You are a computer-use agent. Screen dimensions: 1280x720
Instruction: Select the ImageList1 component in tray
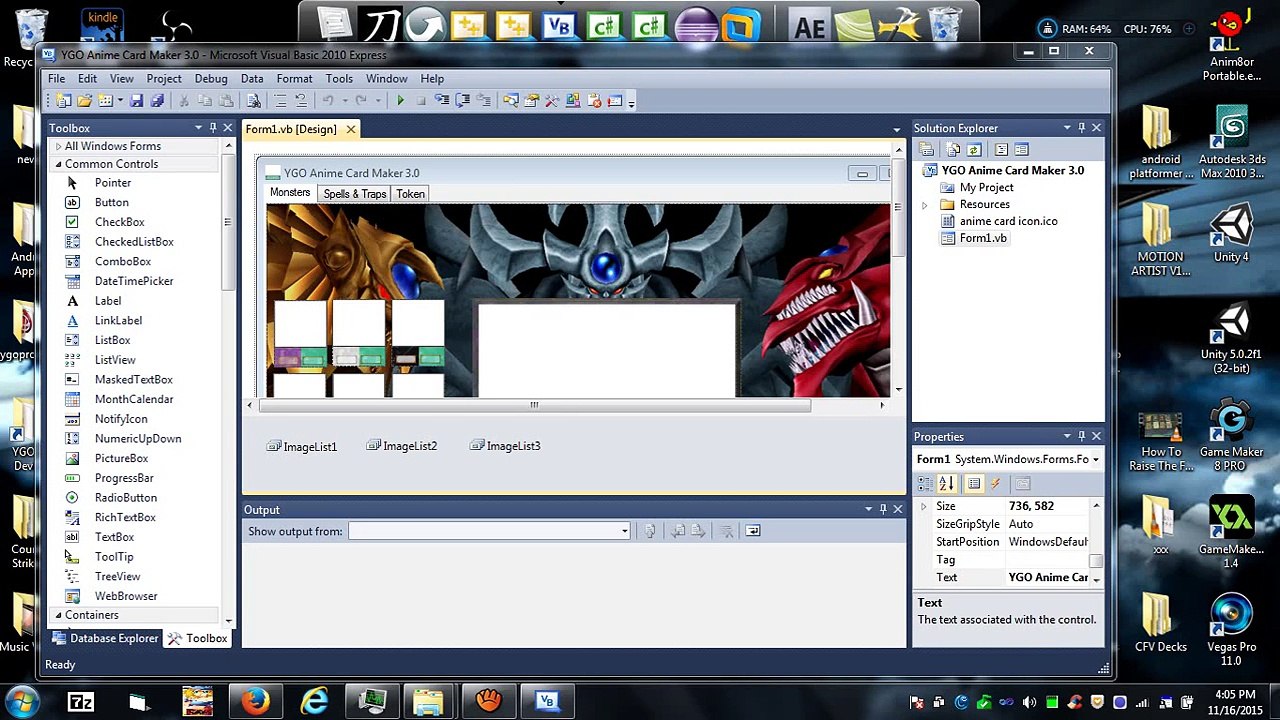302,447
